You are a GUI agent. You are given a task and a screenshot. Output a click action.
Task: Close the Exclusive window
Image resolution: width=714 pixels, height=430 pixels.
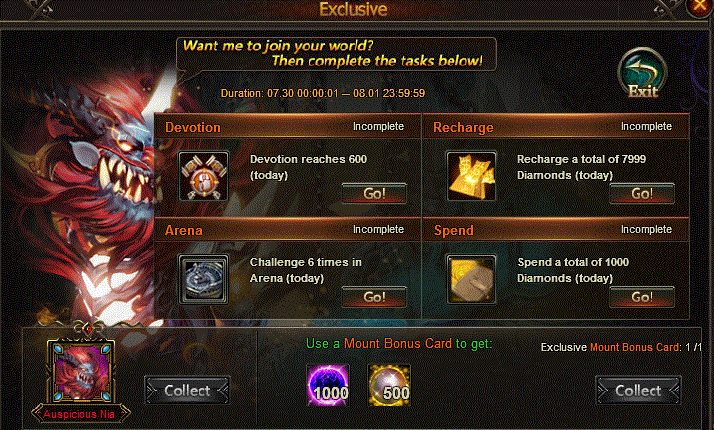pyautogui.click(x=700, y=6)
